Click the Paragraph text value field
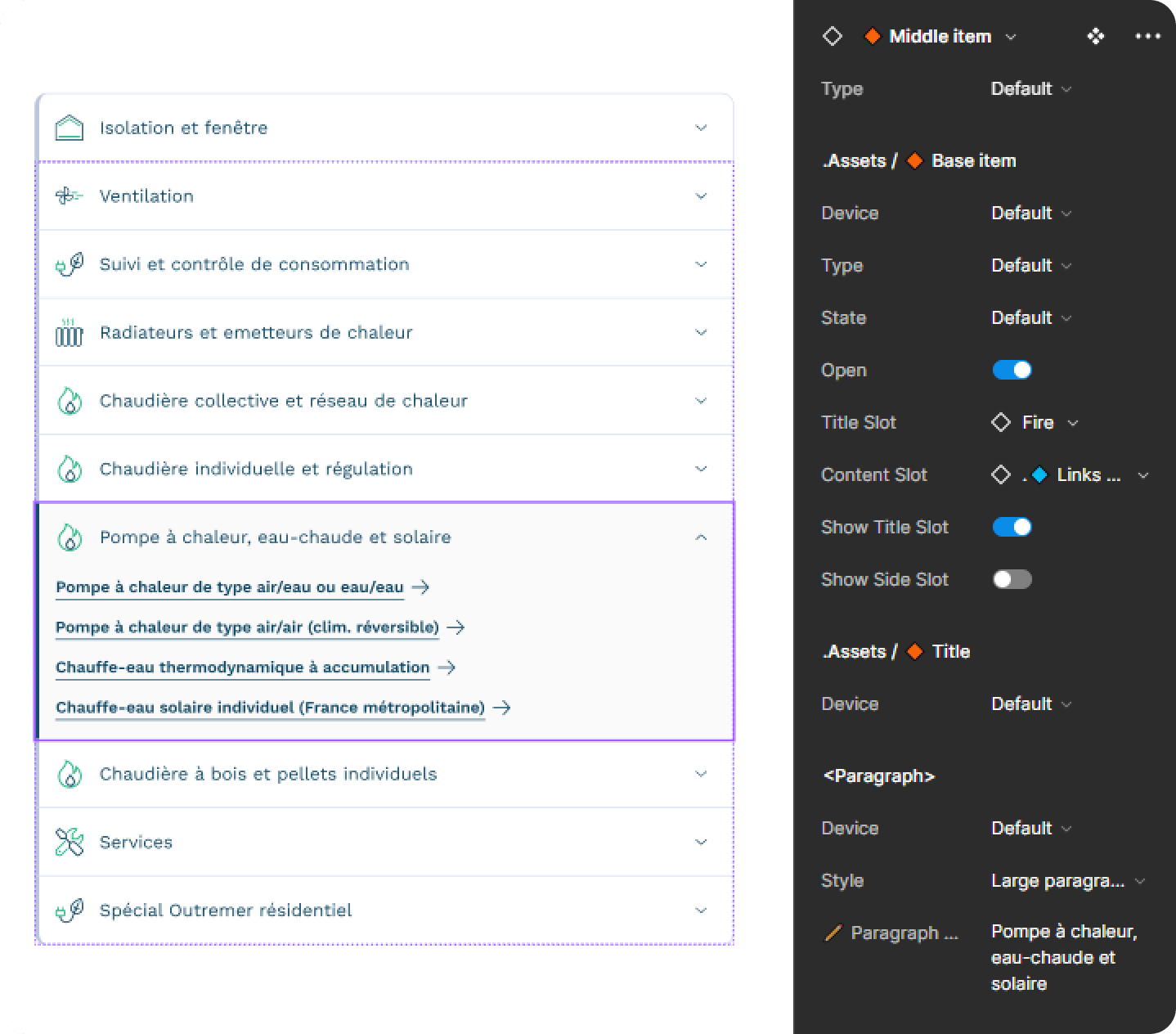This screenshot has height=1034, width=1176. pos(1063,957)
